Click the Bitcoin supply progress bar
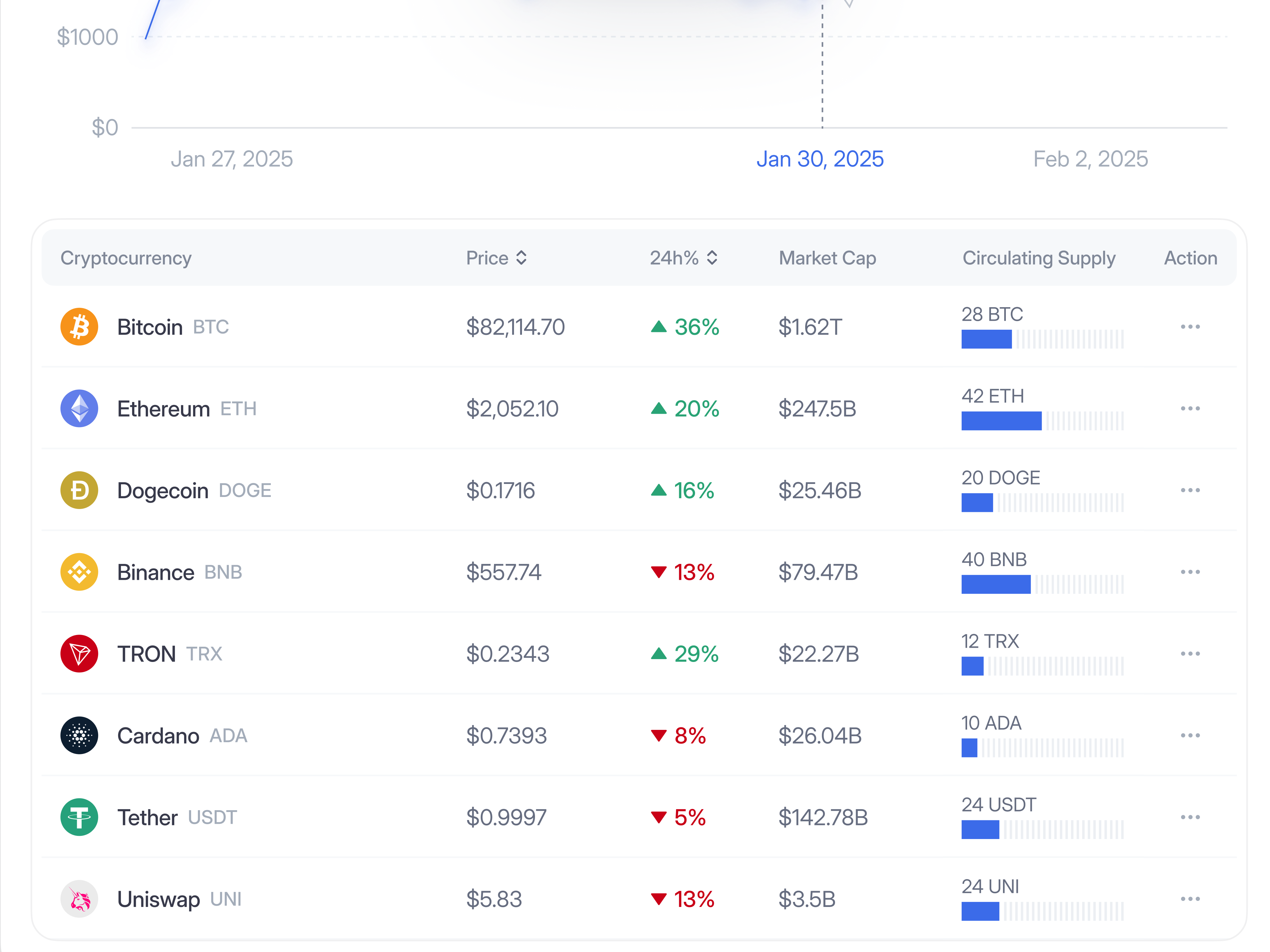 [1043, 339]
